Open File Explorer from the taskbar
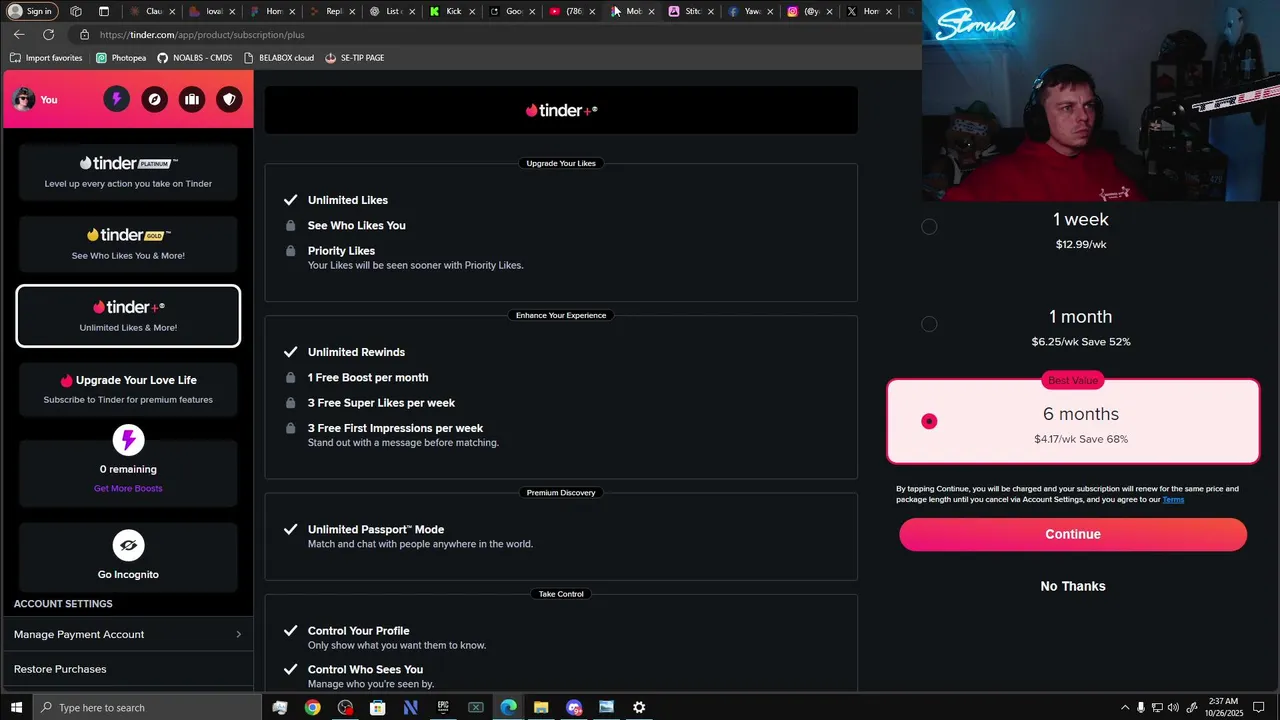Viewport: 1280px width, 720px height. [x=541, y=707]
